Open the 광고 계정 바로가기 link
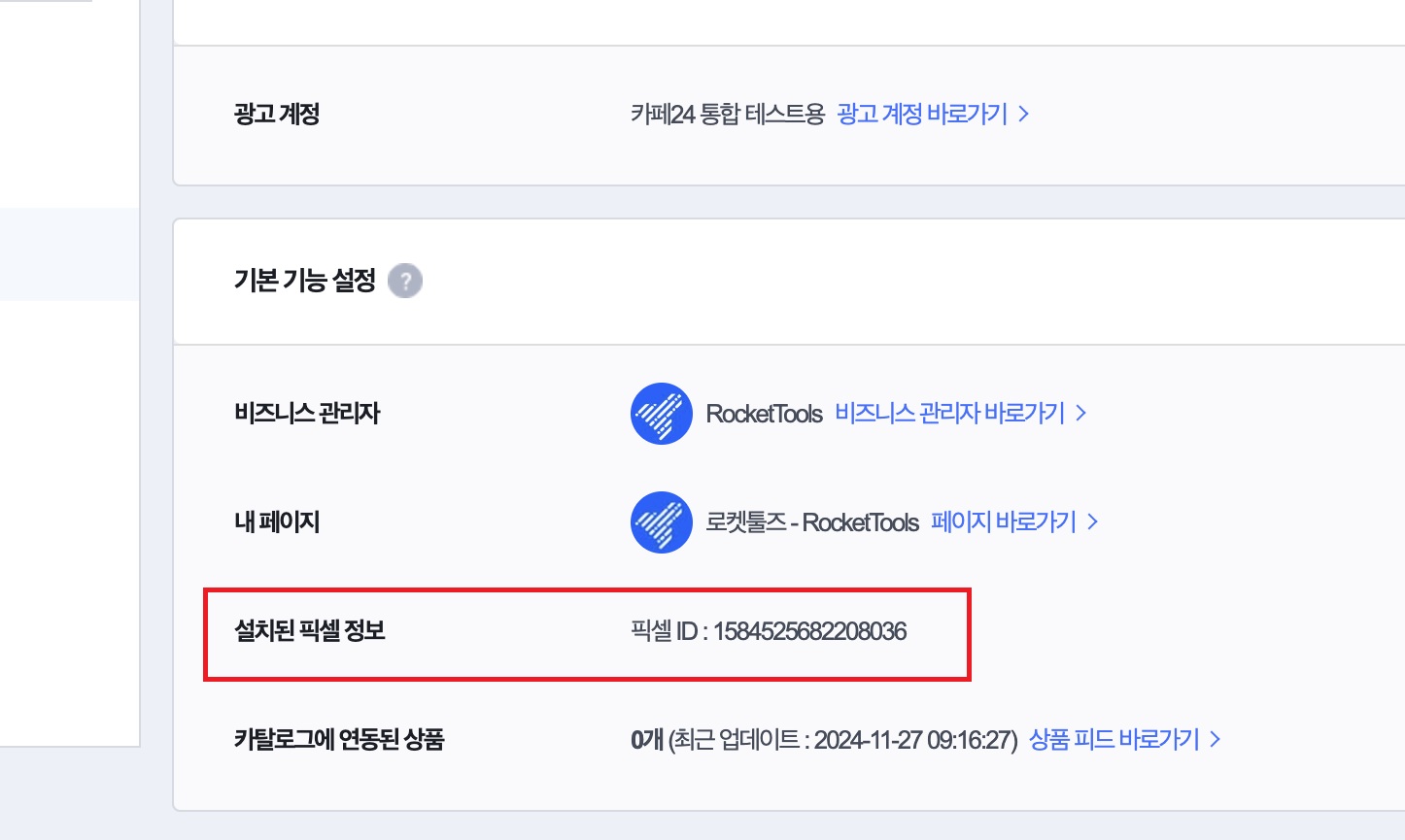Viewport: 1405px width, 840px height. pos(922,115)
